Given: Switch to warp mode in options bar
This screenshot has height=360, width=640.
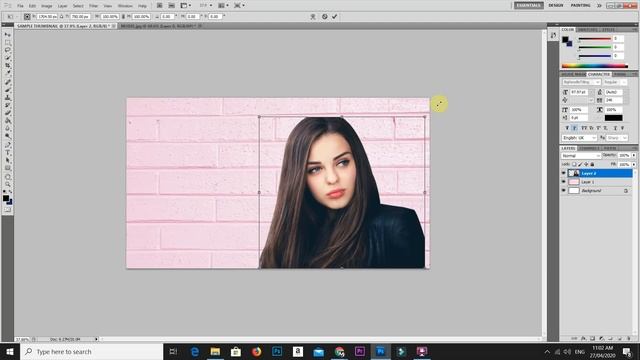Looking at the screenshot, I should point(313,17).
